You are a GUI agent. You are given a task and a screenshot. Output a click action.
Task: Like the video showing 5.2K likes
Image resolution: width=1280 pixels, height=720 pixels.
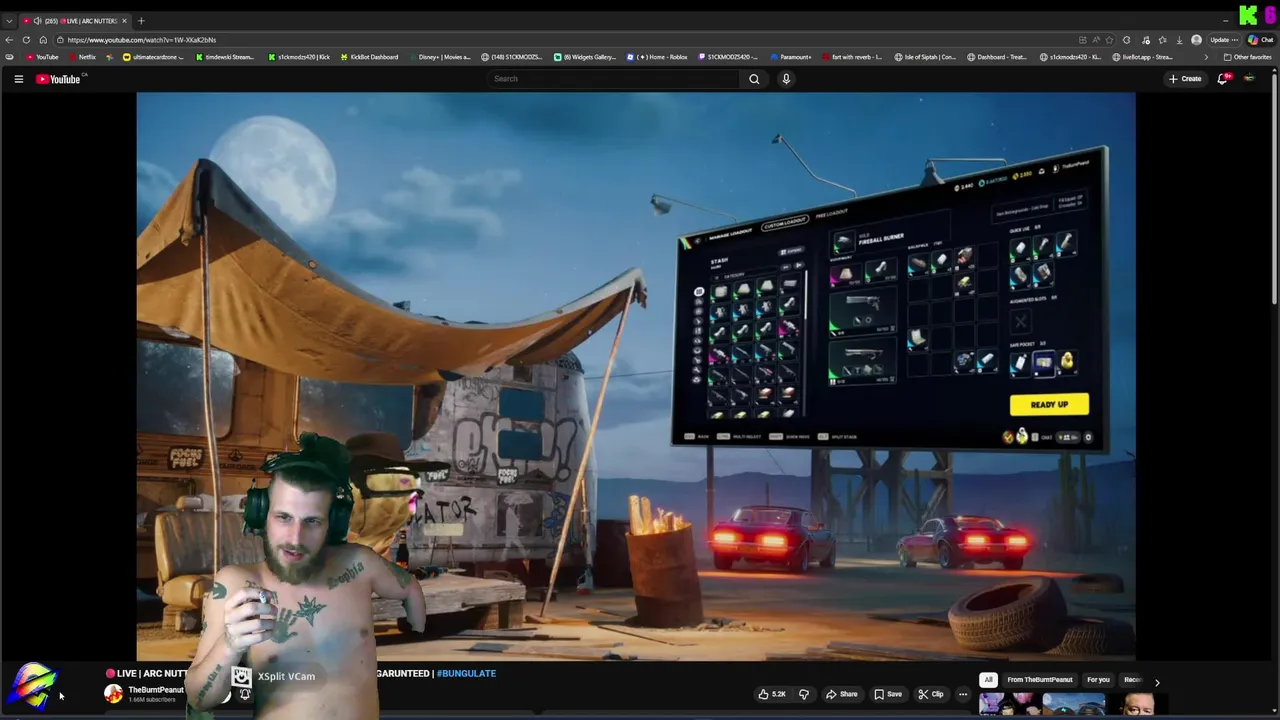click(x=772, y=694)
